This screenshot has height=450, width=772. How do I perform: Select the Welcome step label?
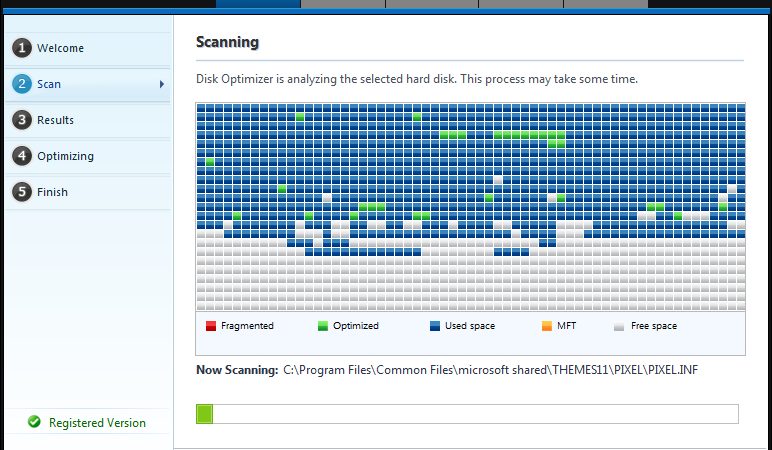click(60, 48)
